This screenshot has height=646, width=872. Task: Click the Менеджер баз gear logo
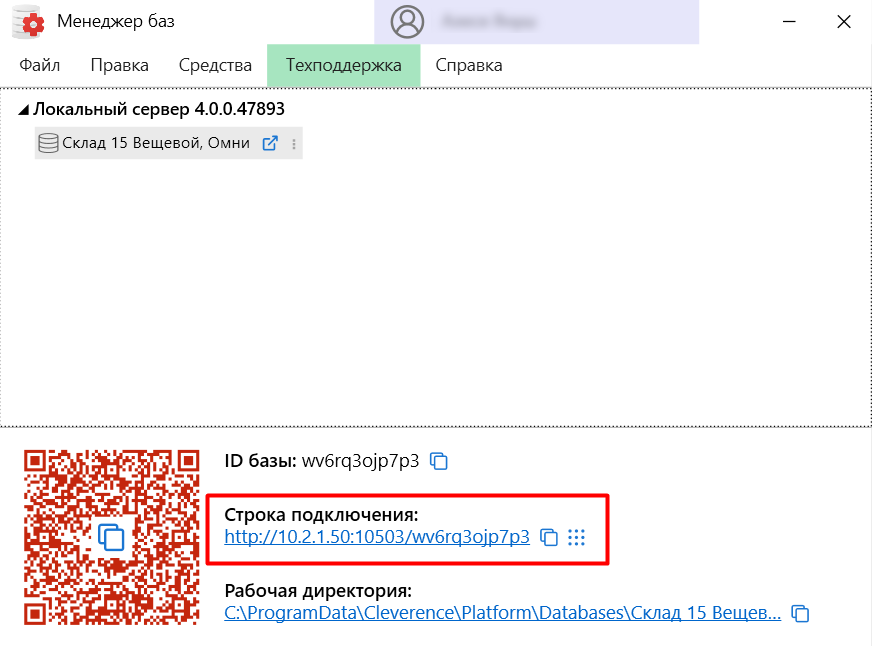tap(27, 20)
